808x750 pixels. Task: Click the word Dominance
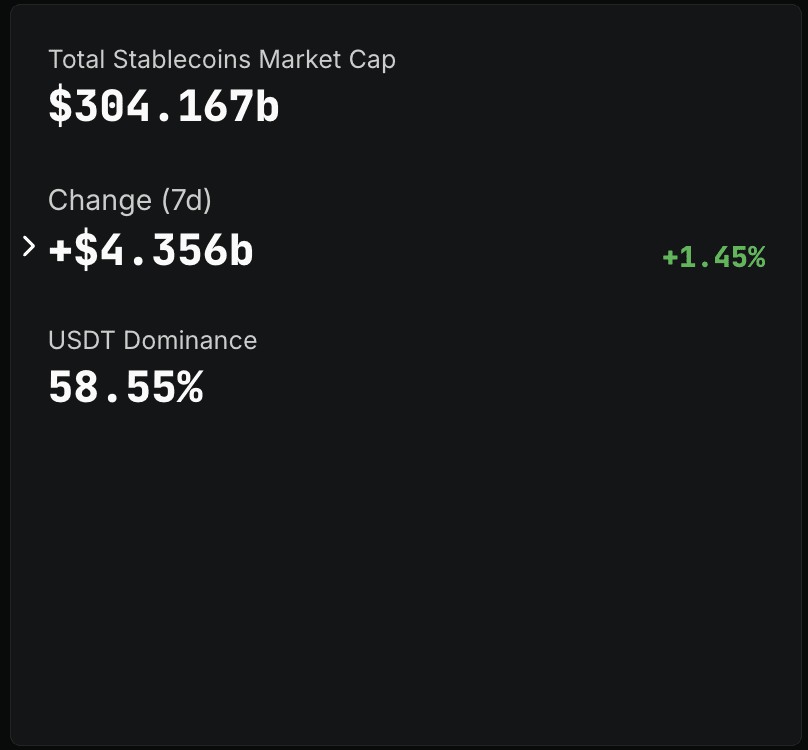click(x=190, y=340)
